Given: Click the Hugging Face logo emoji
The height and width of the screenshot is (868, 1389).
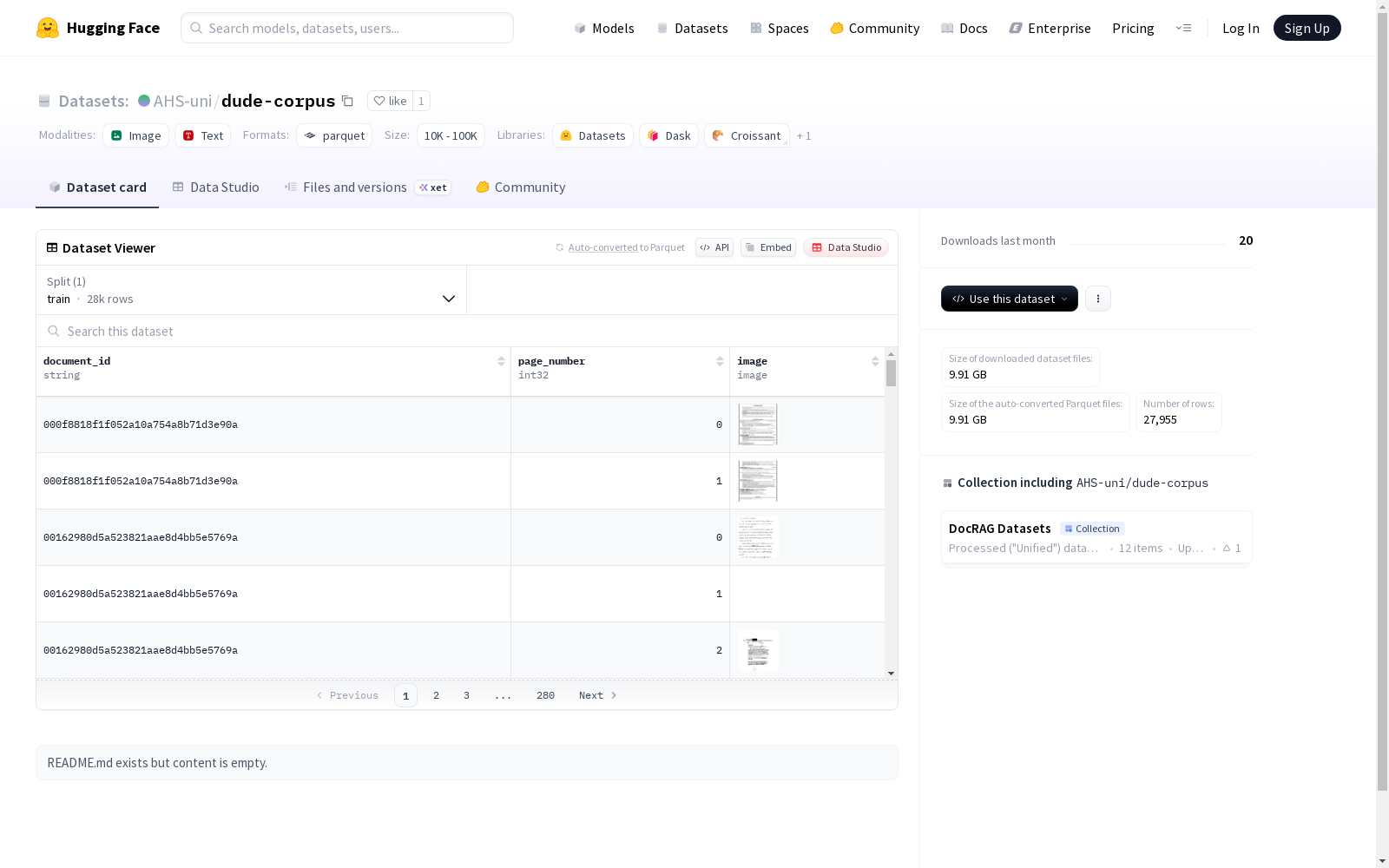Looking at the screenshot, I should point(48,28).
